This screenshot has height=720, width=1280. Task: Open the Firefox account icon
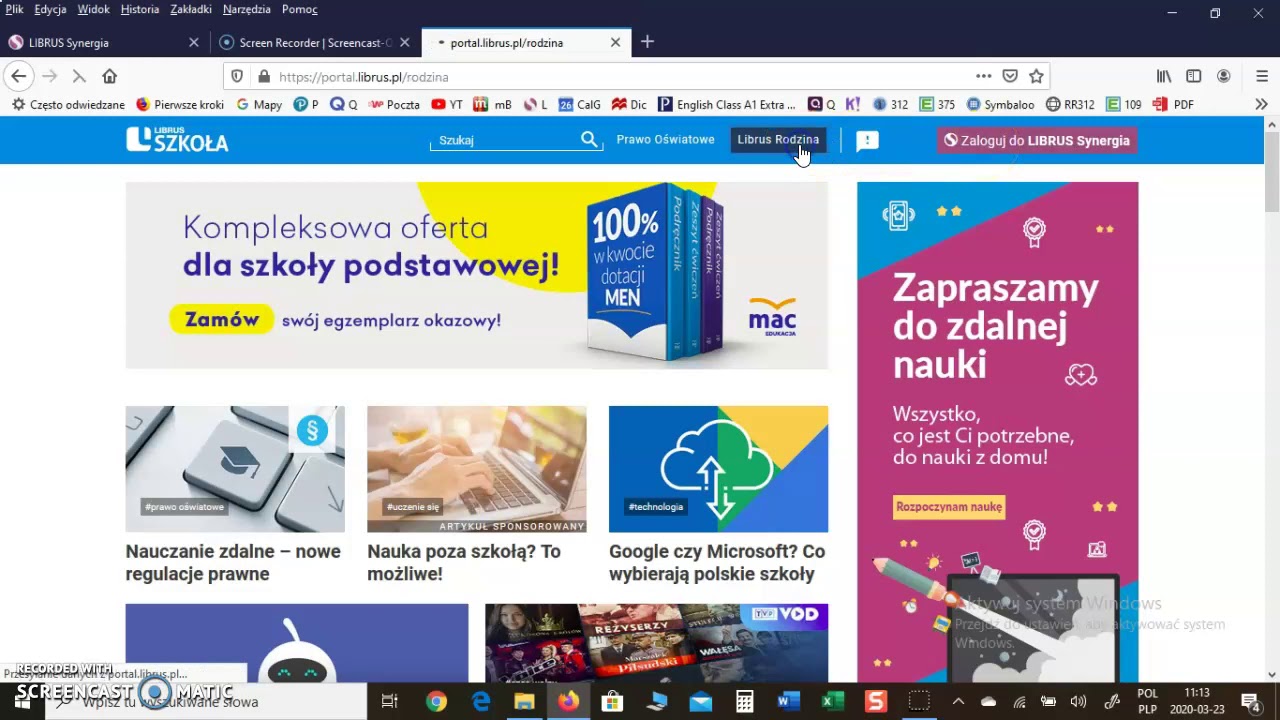[1223, 76]
